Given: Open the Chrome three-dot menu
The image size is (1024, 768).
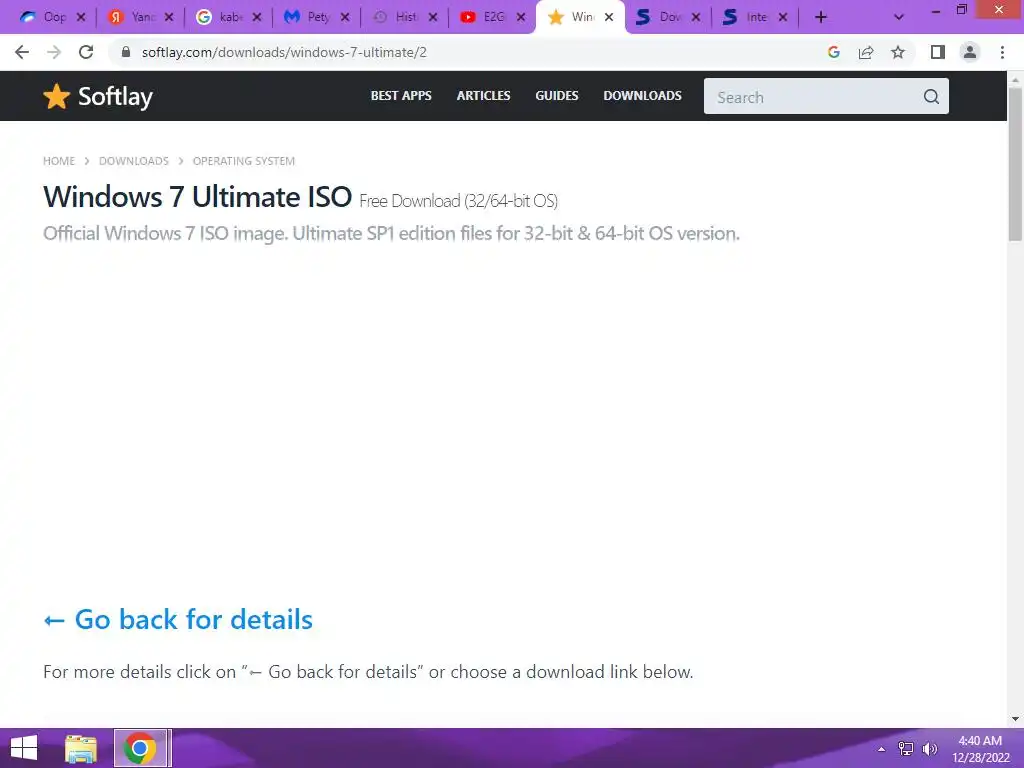Looking at the screenshot, I should point(1002,52).
